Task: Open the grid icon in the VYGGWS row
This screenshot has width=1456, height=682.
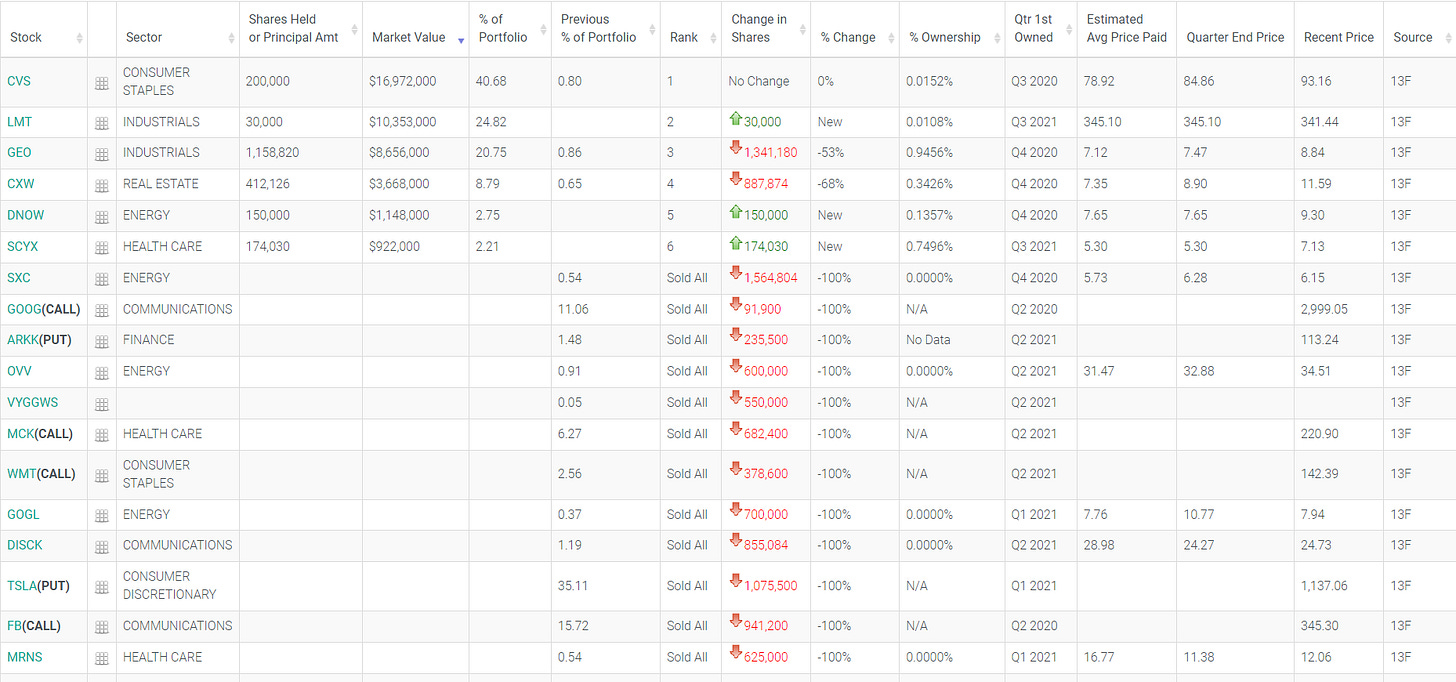Action: pyautogui.click(x=102, y=405)
